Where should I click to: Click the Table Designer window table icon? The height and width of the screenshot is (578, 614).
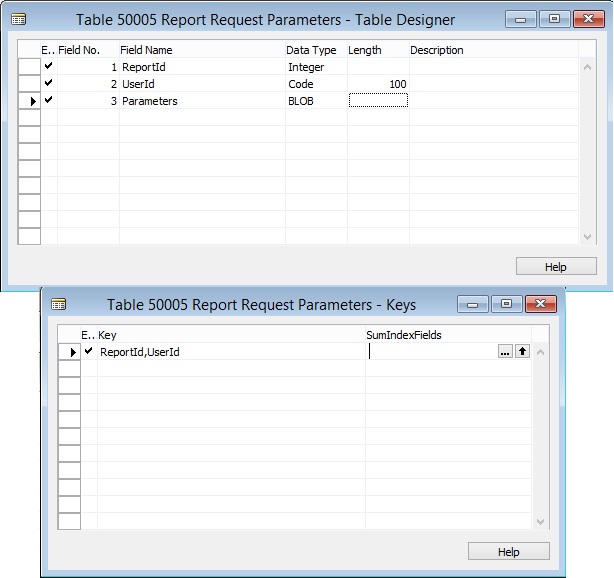tap(18, 19)
